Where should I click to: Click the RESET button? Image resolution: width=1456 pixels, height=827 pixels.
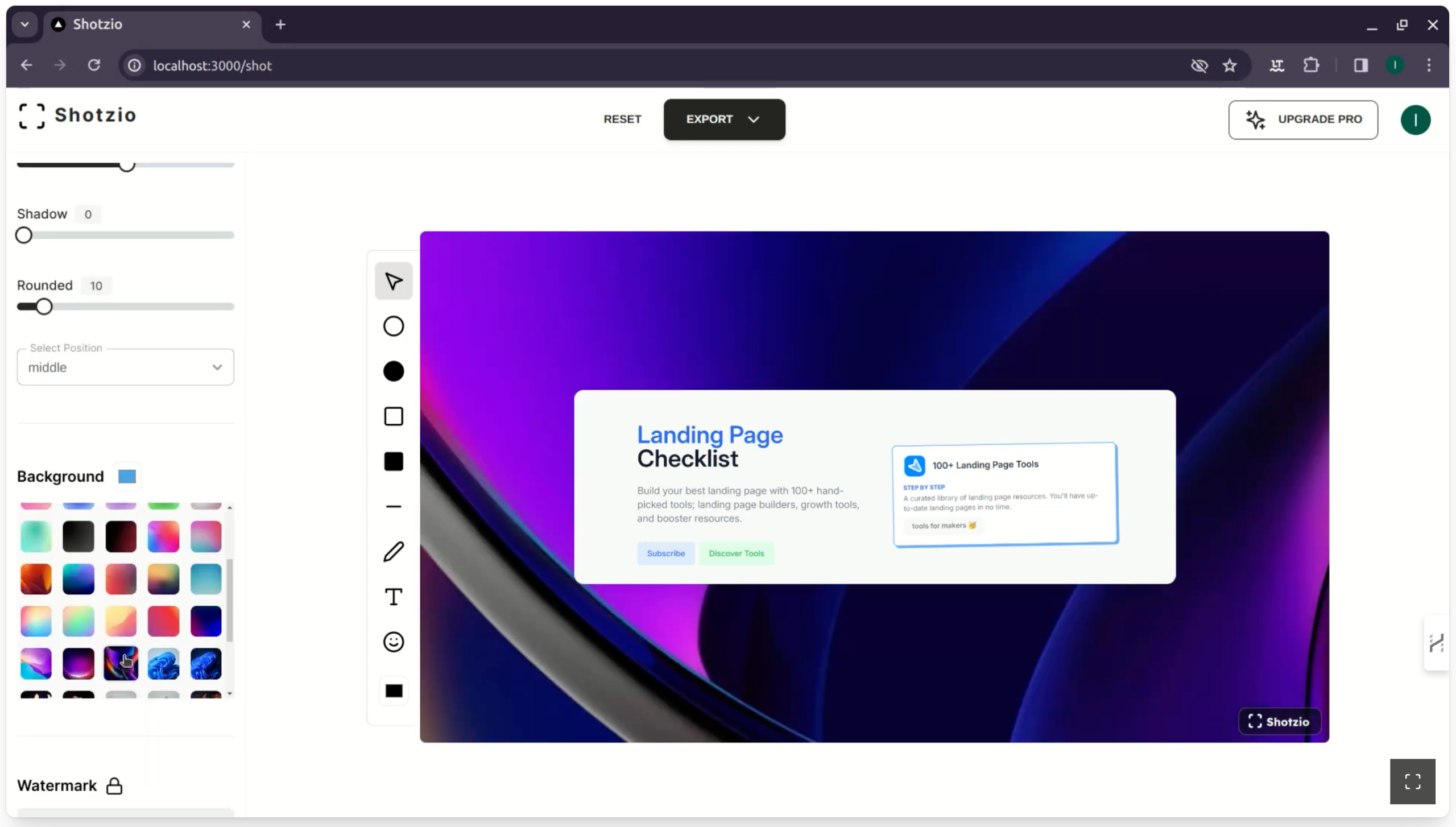point(622,119)
